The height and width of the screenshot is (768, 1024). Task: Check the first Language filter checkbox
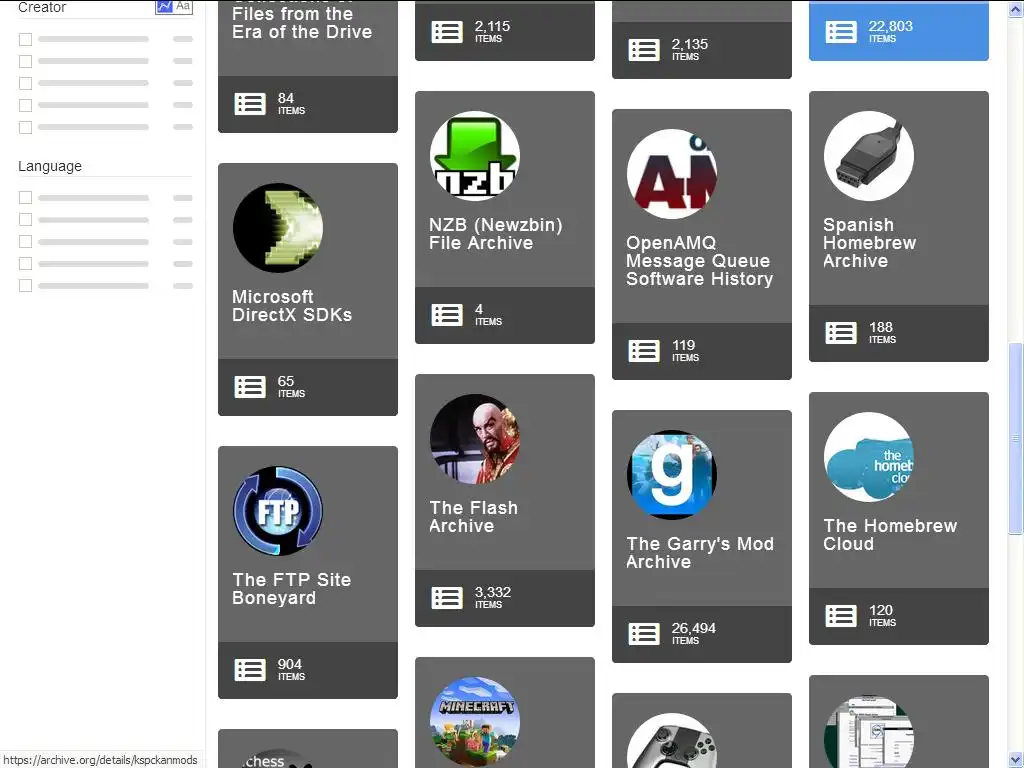25,197
